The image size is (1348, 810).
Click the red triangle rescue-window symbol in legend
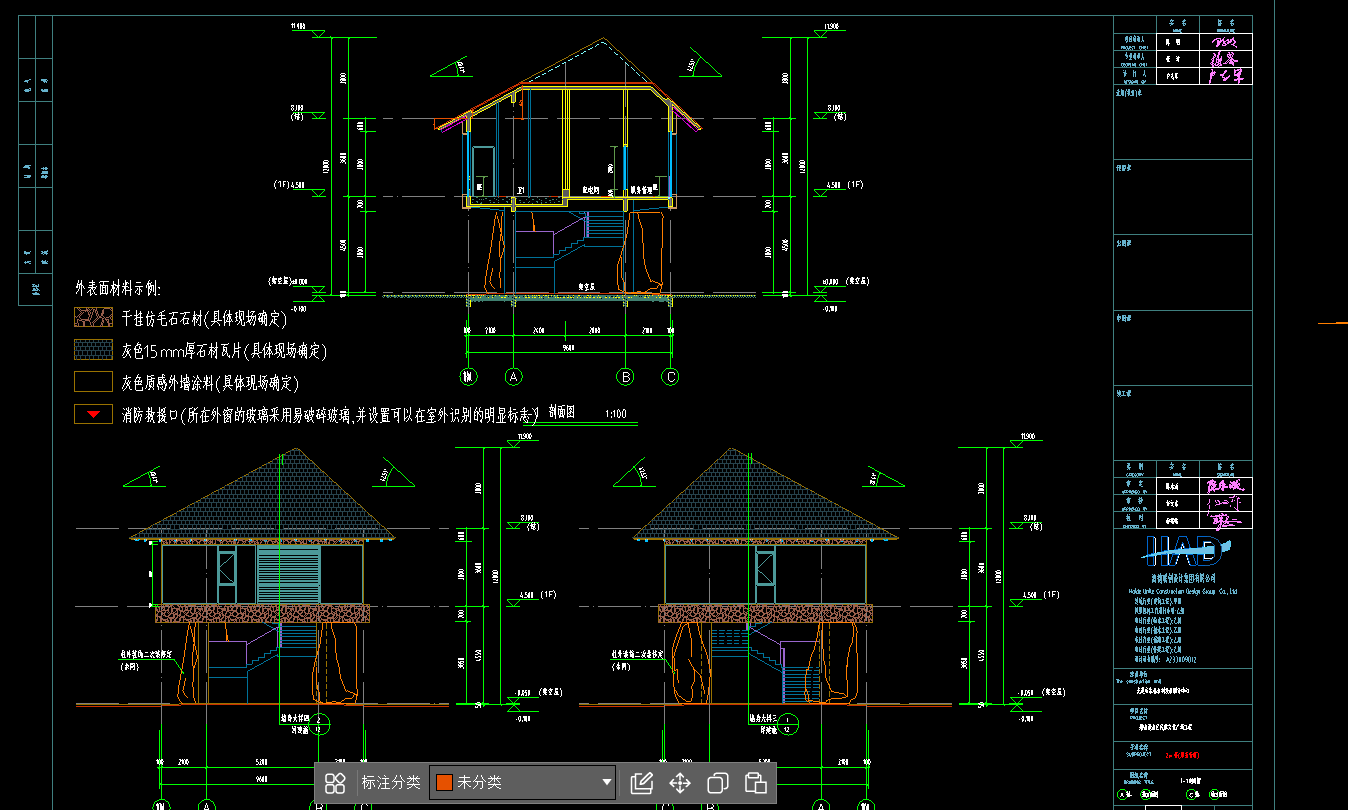coord(93,414)
